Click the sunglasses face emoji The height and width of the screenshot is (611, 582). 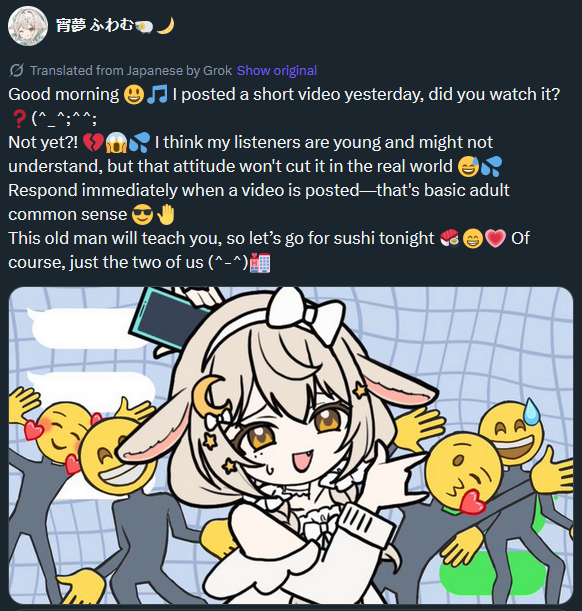142,215
